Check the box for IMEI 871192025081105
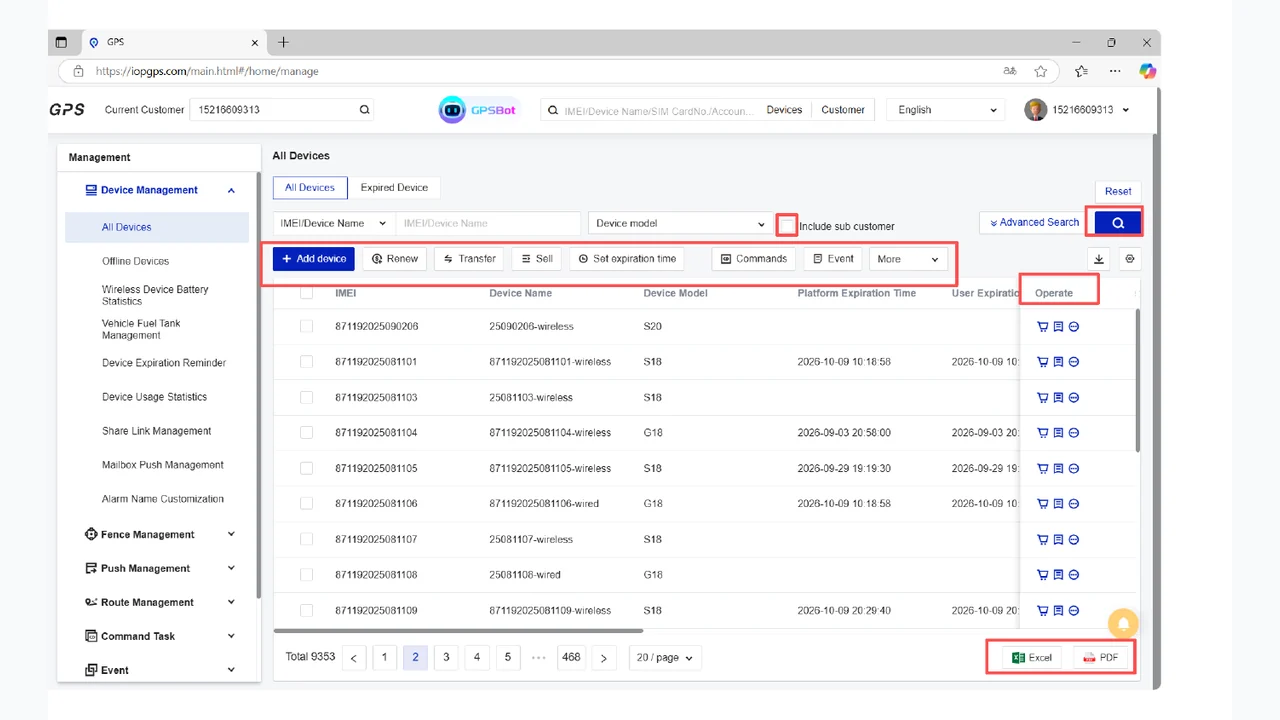Image resolution: width=1280 pixels, height=720 pixels. pyautogui.click(x=306, y=468)
